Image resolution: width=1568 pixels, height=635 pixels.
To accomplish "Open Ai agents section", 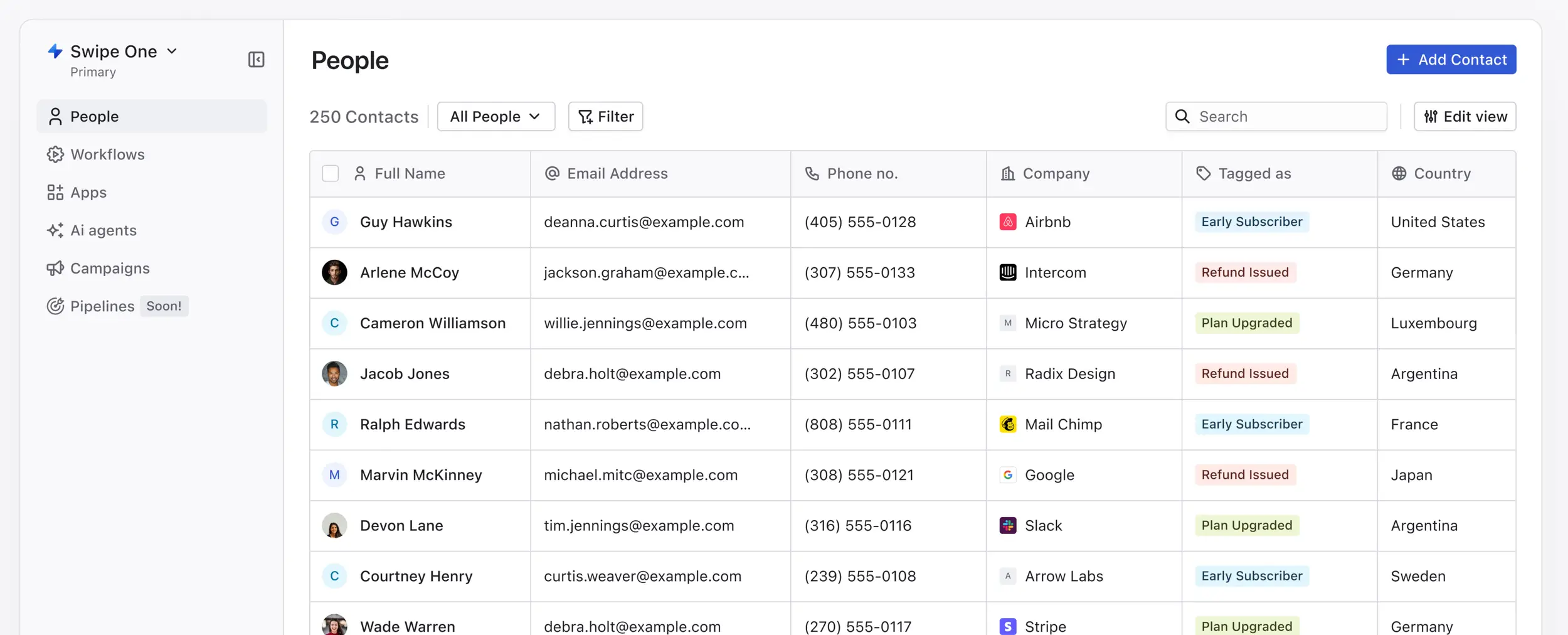I will pyautogui.click(x=103, y=230).
